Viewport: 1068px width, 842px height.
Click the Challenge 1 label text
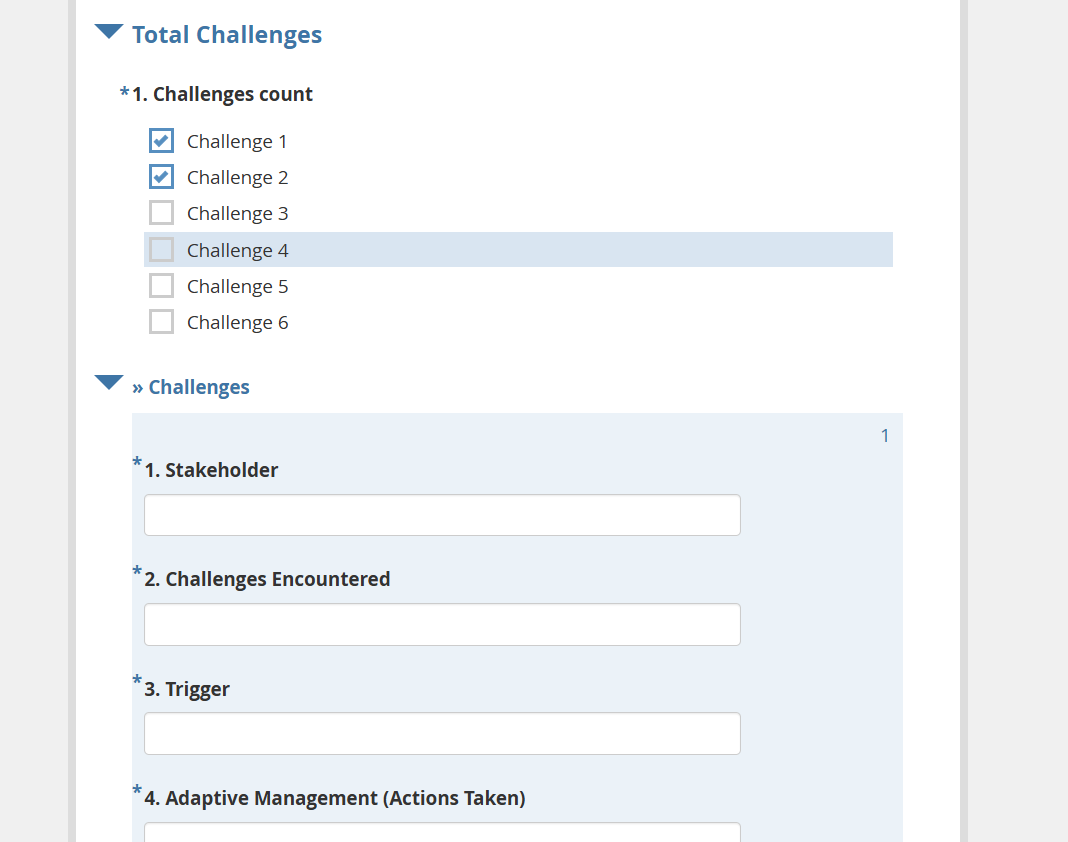click(x=237, y=142)
